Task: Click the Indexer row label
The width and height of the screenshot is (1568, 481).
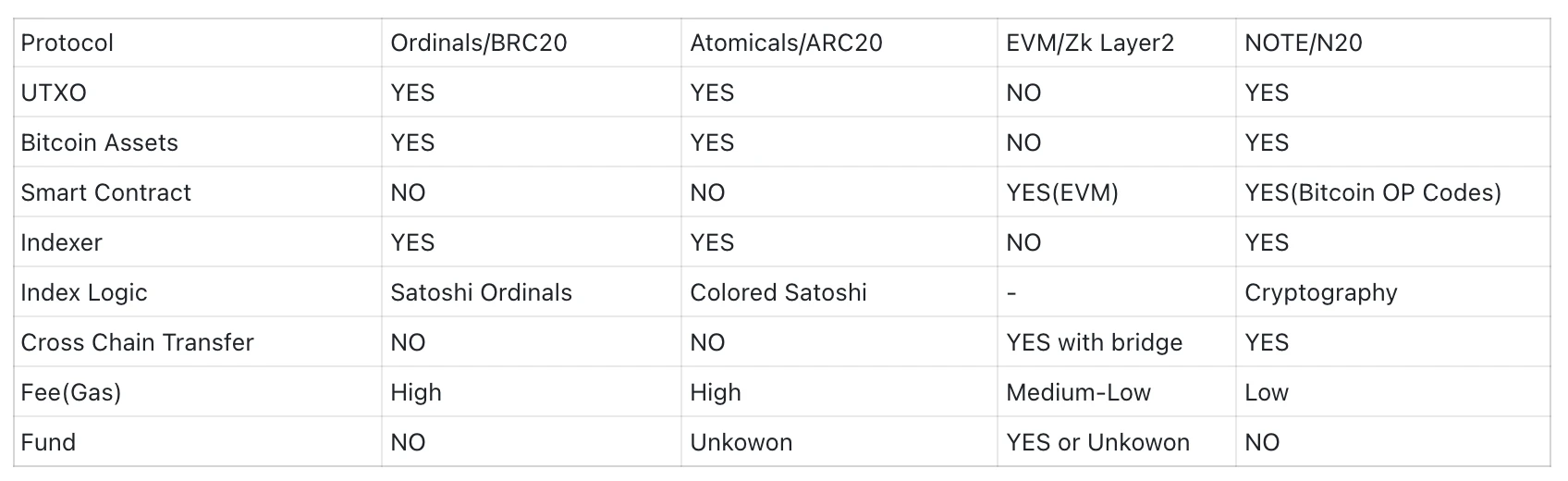Action: click(x=62, y=242)
